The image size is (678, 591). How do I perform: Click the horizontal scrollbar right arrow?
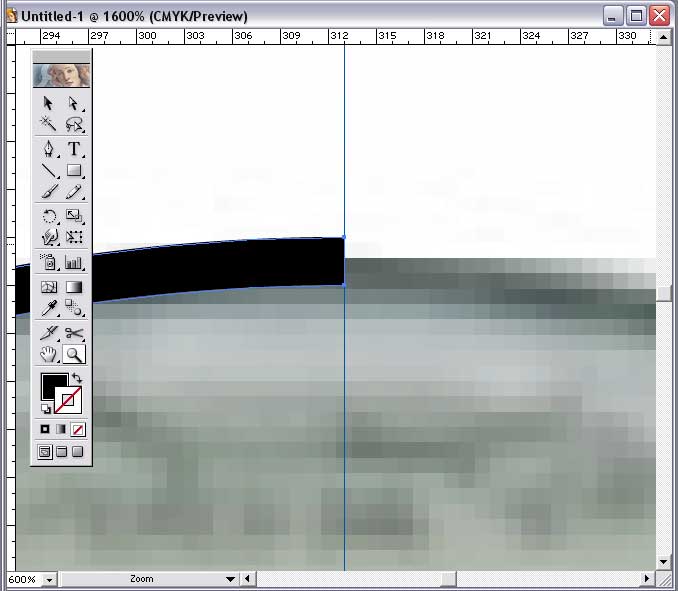[x=647, y=578]
